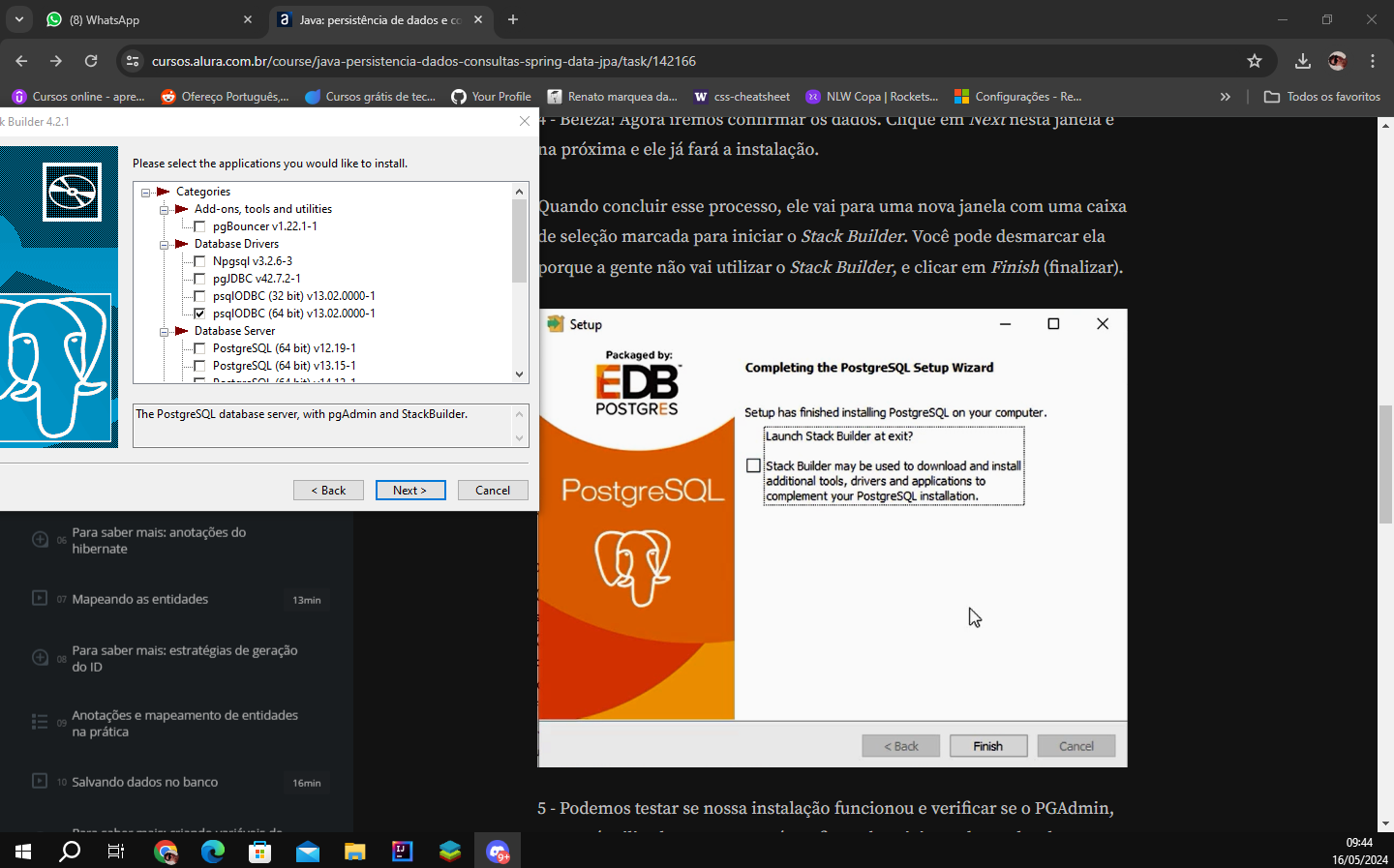The width and height of the screenshot is (1394, 868).
Task: Click Next in Stack Builder
Action: coord(410,491)
